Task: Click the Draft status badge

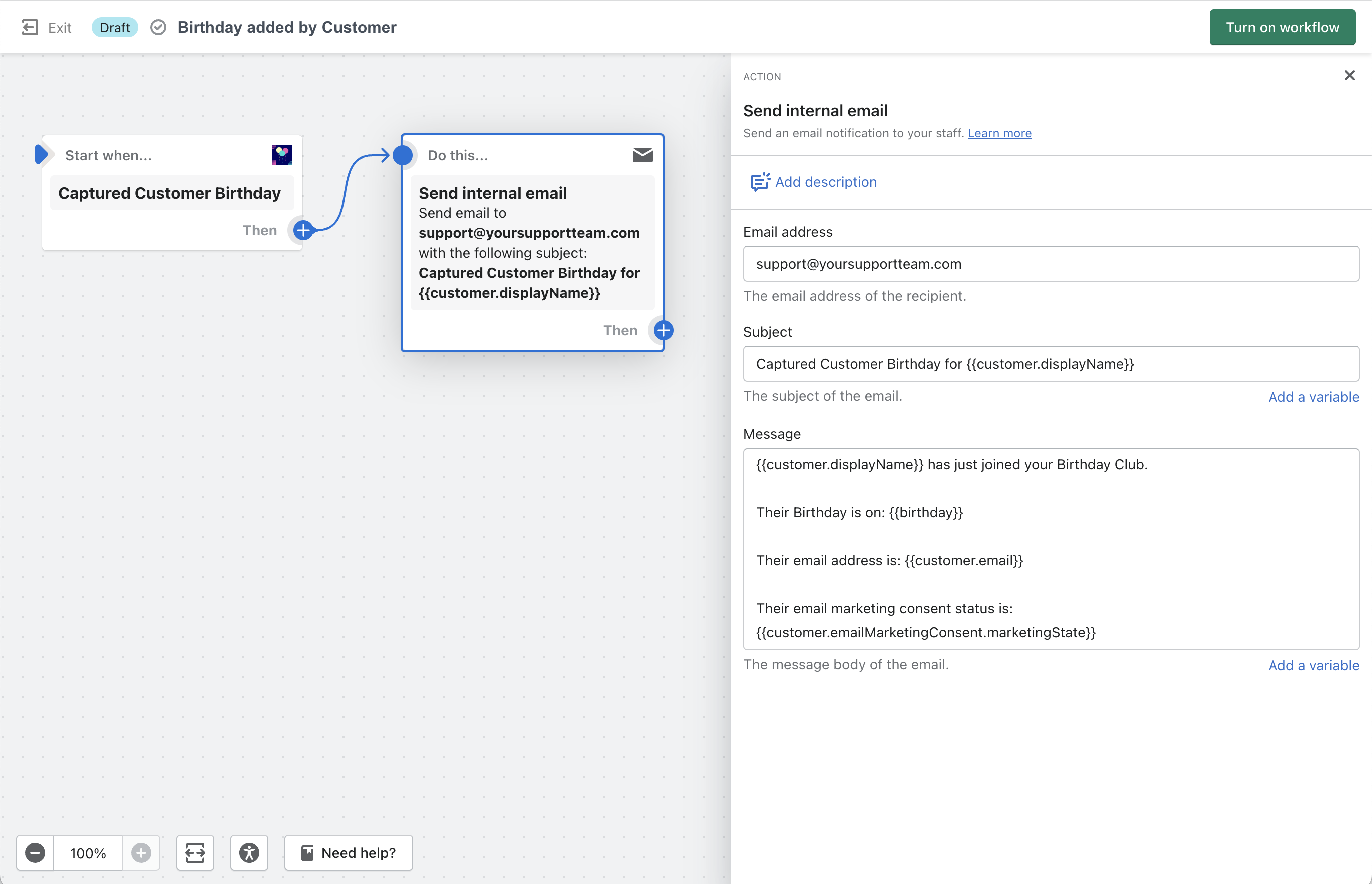Action: point(115,27)
